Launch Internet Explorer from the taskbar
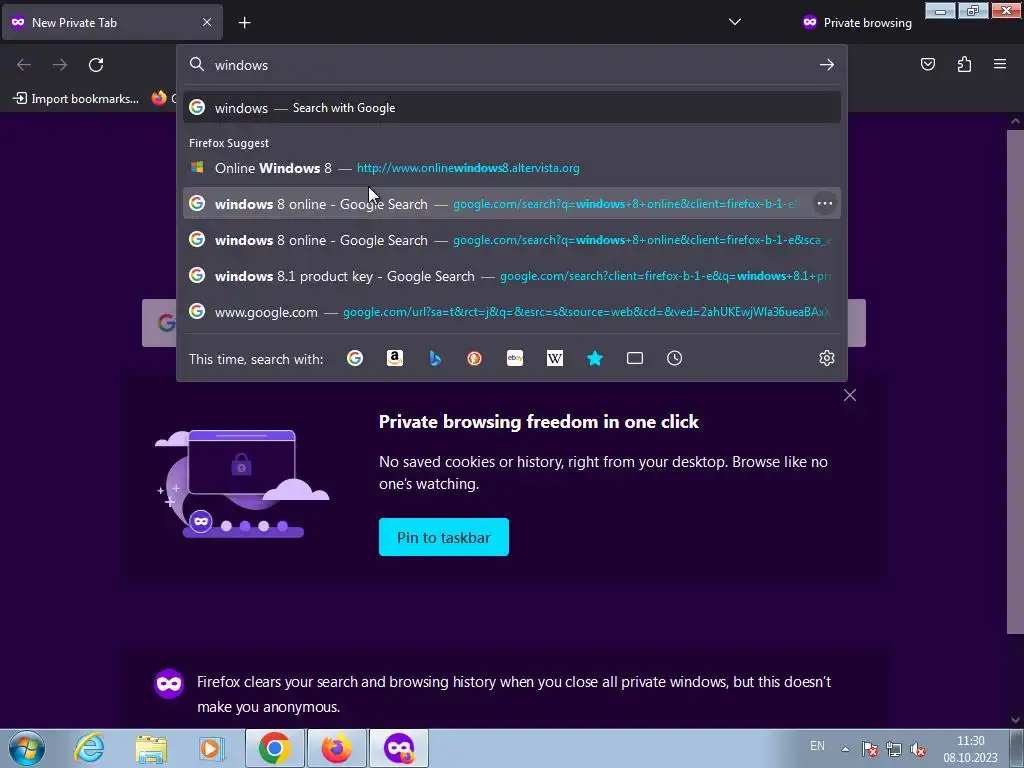The width and height of the screenshot is (1024, 768). pos(89,748)
